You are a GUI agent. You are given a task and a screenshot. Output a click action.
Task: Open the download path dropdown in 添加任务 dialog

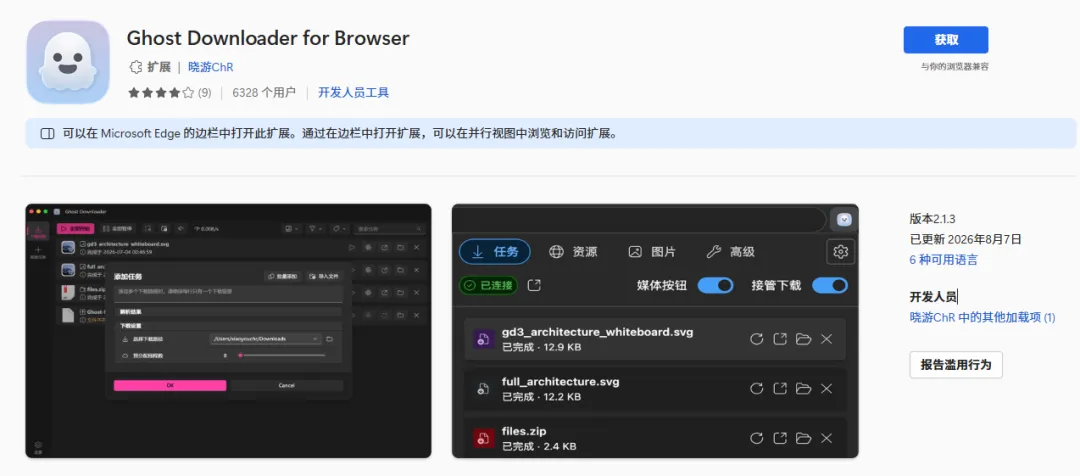pos(265,339)
